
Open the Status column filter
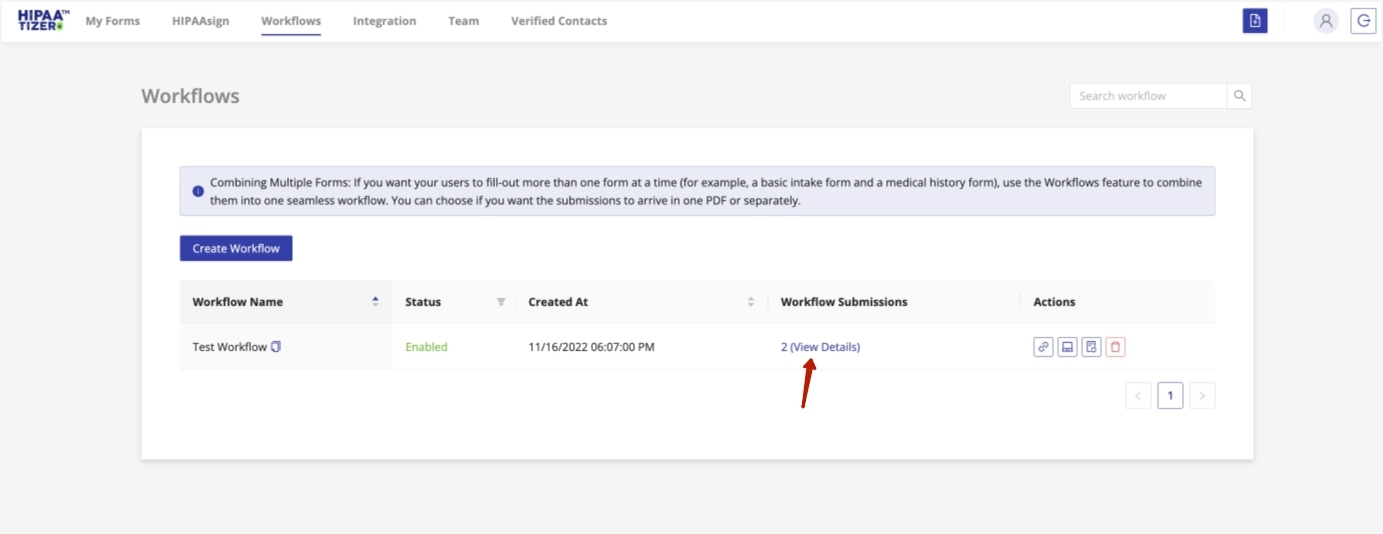(x=501, y=302)
